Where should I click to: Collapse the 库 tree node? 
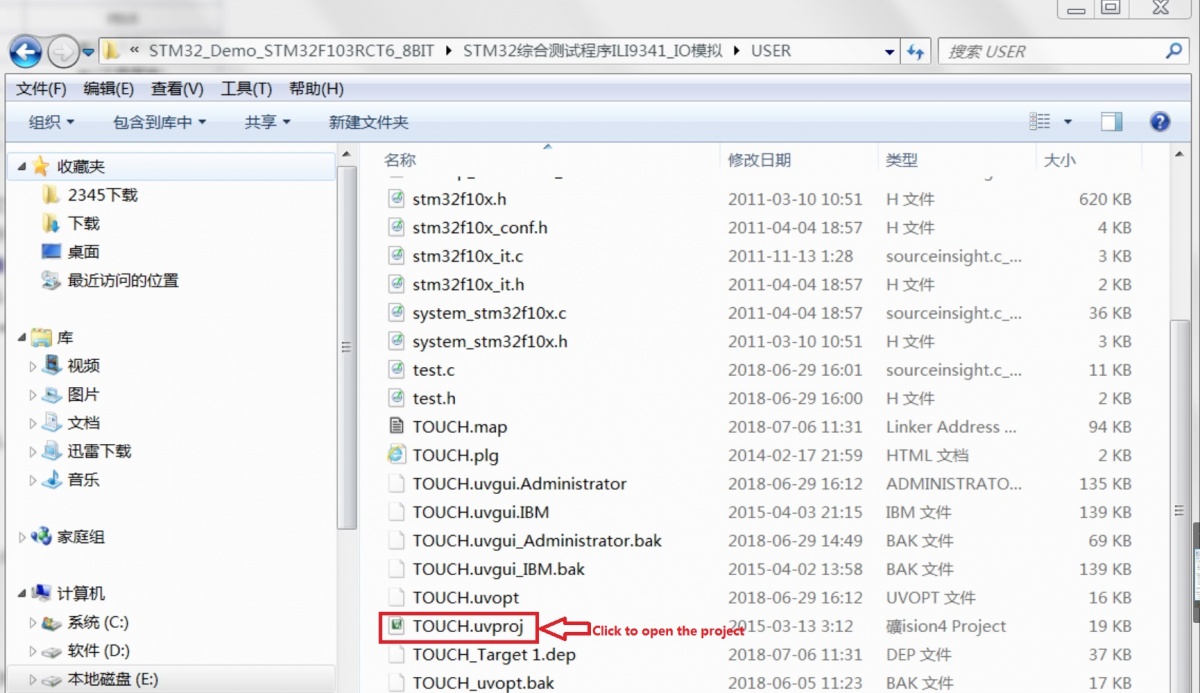(x=22, y=338)
